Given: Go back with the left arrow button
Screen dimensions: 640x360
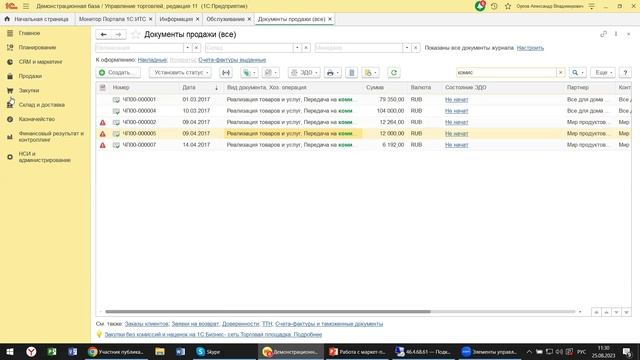Looking at the screenshot, I should click(104, 35).
